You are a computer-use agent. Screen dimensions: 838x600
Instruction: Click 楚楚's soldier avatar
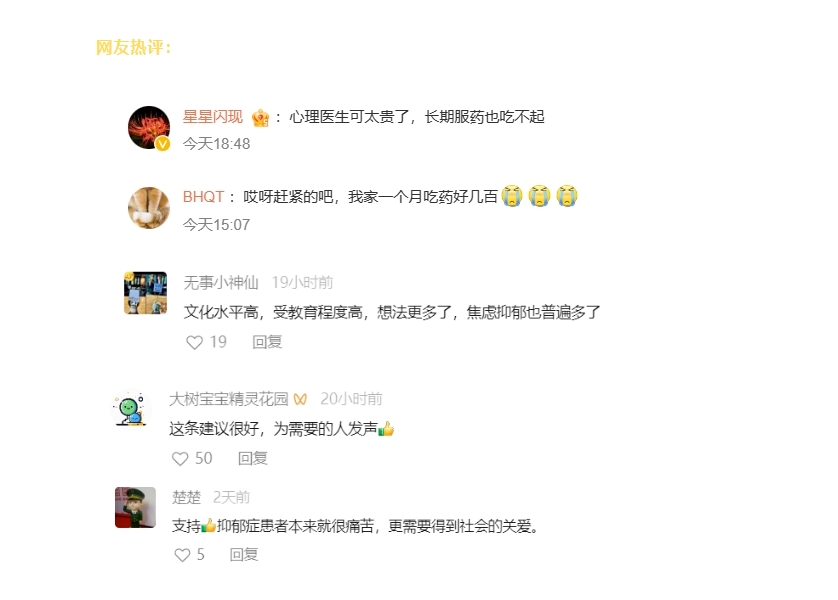tap(135, 507)
